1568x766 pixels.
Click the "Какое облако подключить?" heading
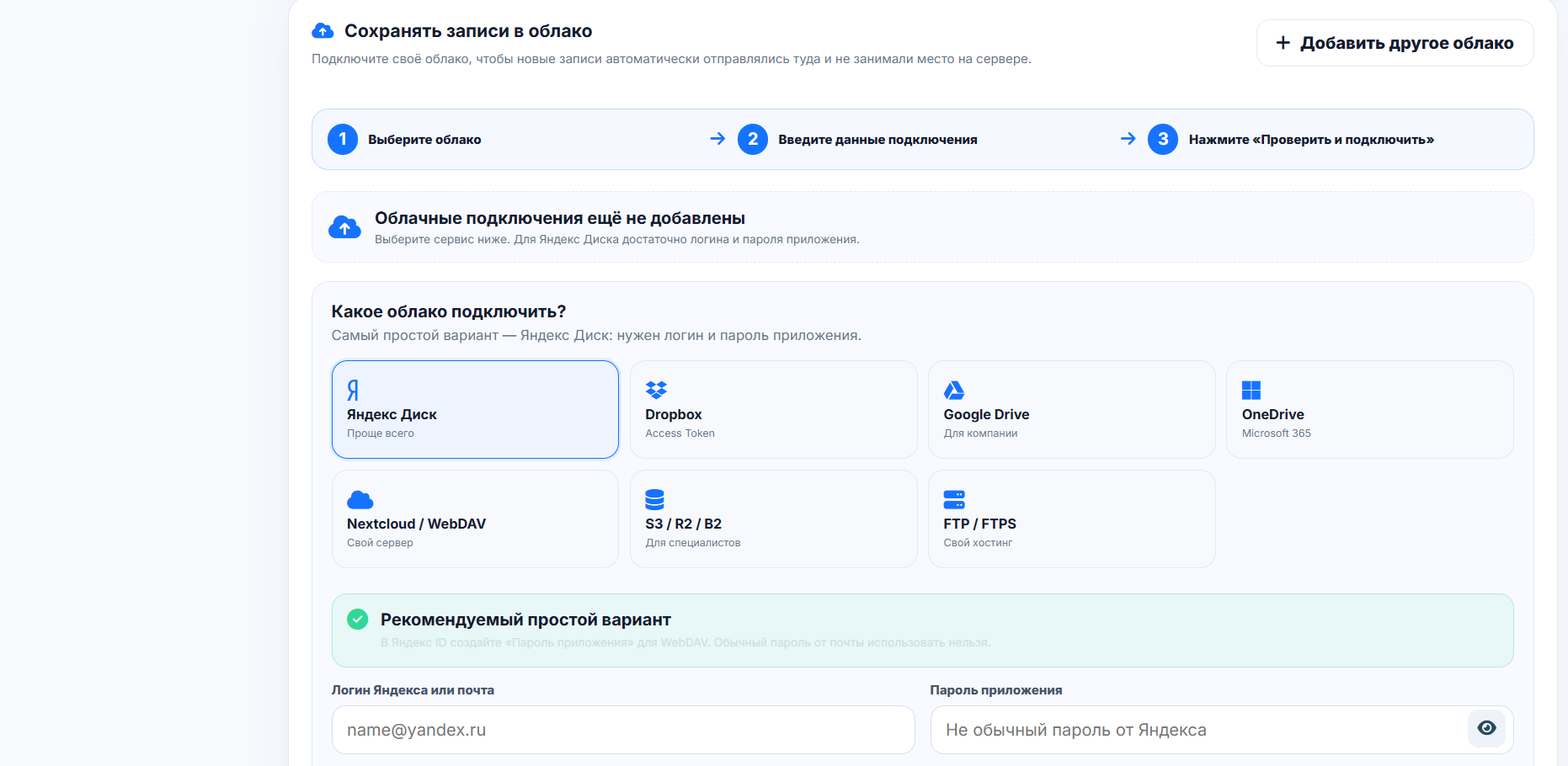[x=449, y=311]
